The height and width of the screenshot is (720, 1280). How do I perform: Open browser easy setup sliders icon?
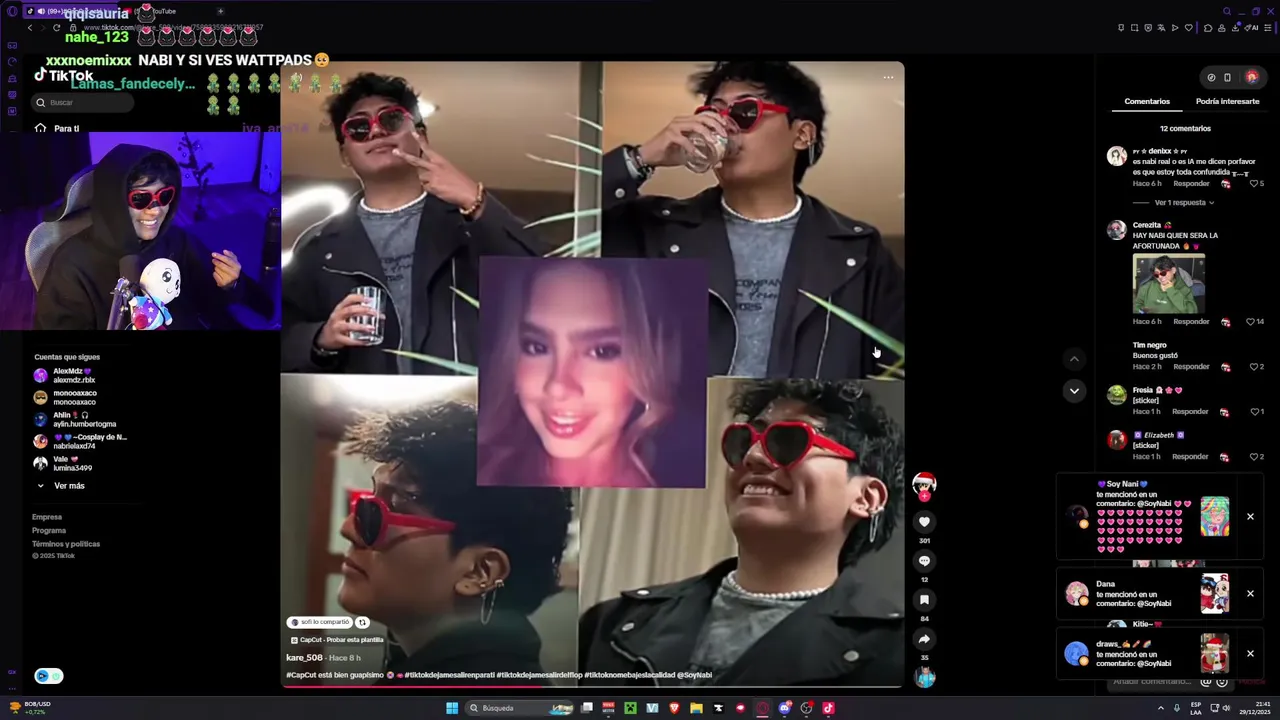point(1269,28)
